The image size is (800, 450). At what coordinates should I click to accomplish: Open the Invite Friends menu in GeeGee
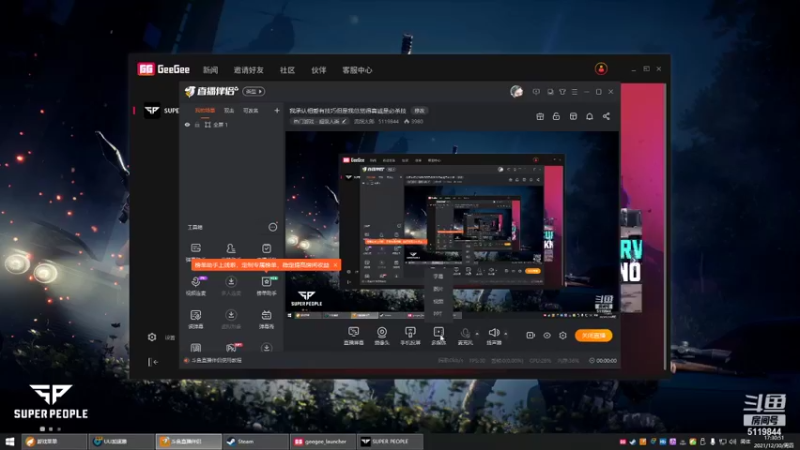pyautogui.click(x=248, y=70)
